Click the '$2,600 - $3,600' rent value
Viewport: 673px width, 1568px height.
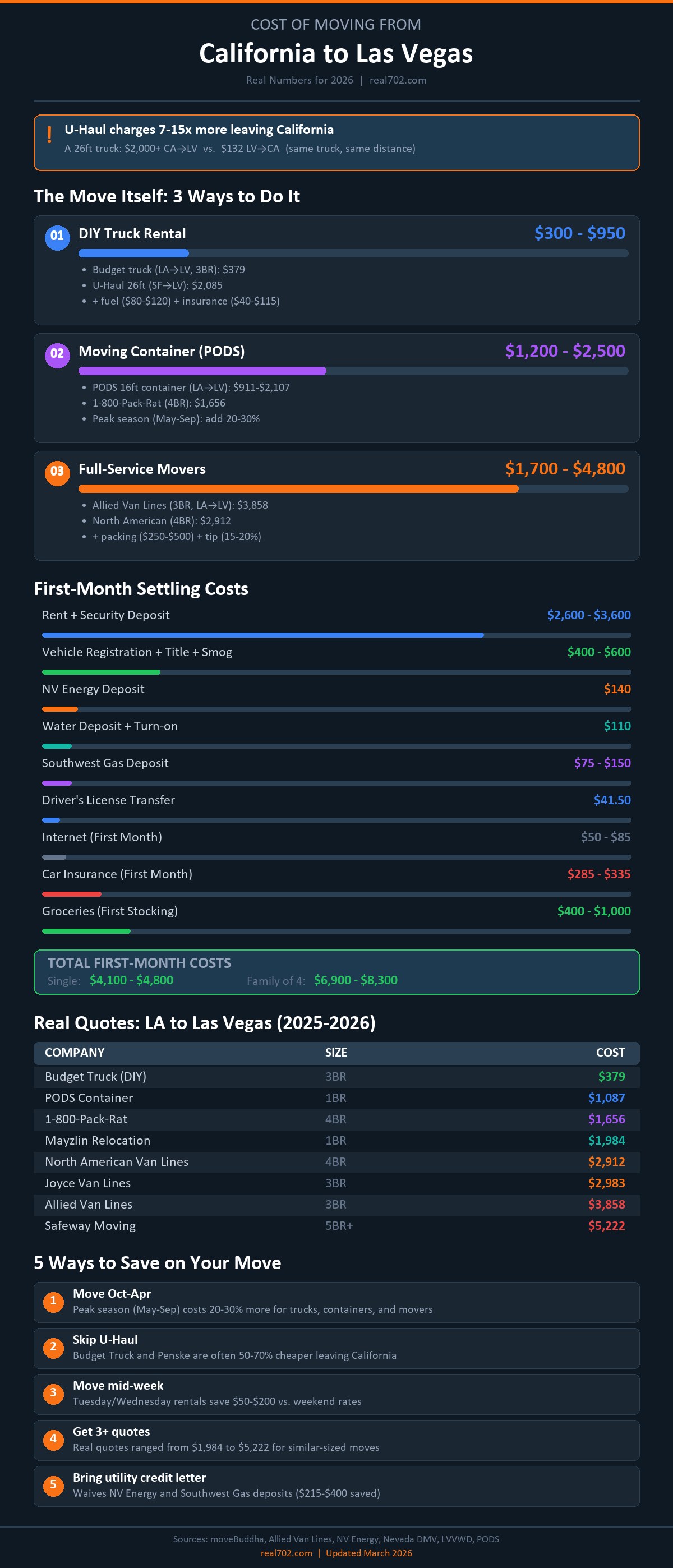[588, 615]
